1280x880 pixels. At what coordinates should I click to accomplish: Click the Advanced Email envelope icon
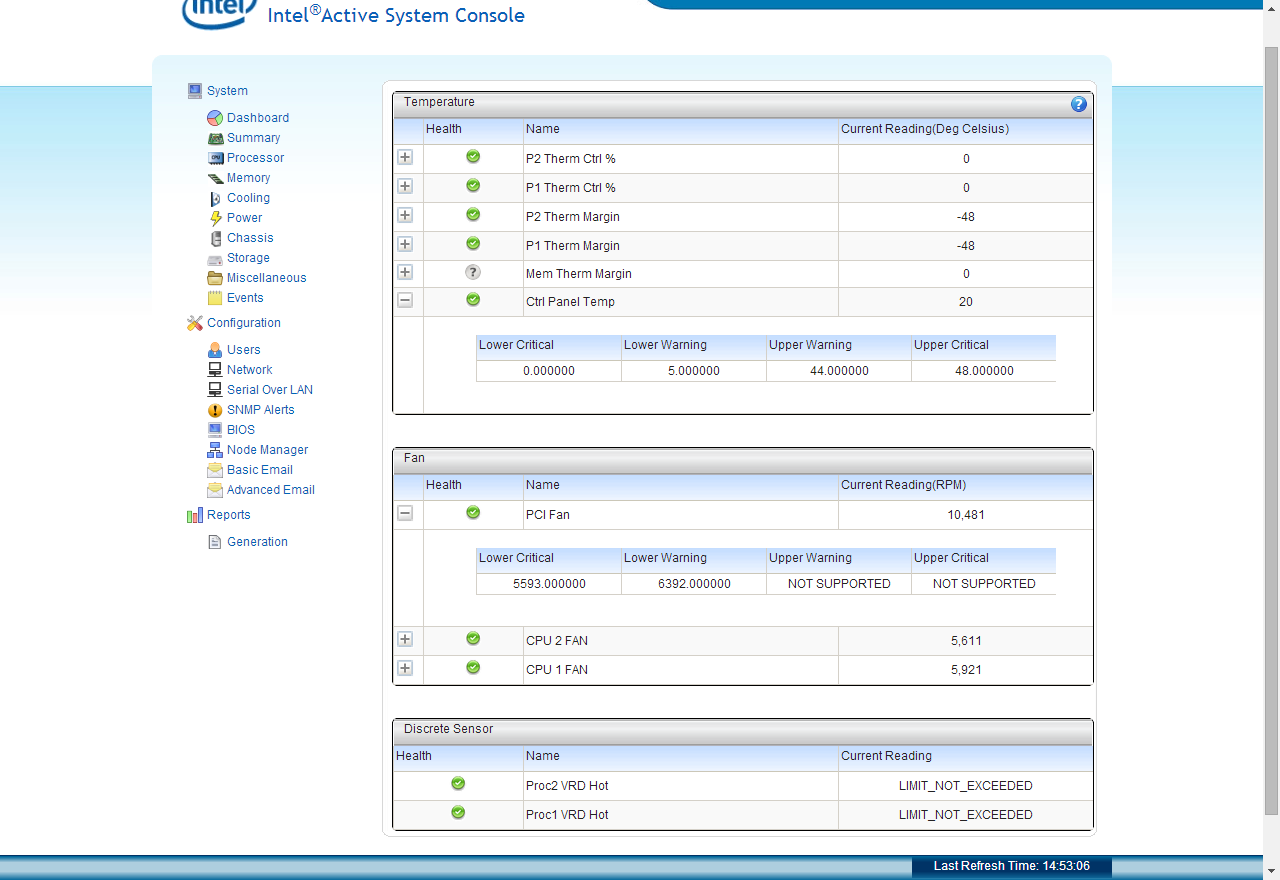[215, 490]
